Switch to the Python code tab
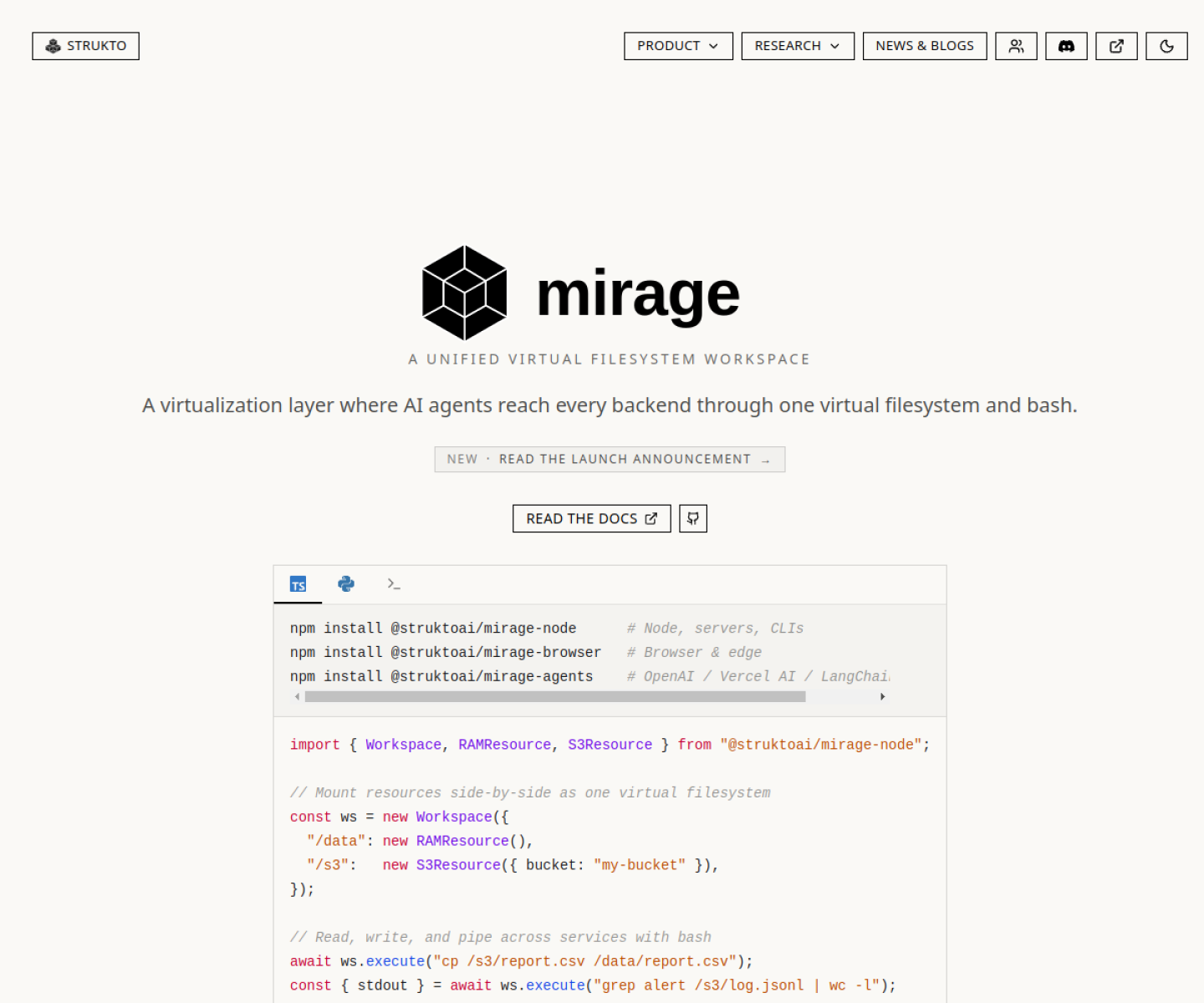Viewport: 1204px width, 1003px height. [x=346, y=584]
